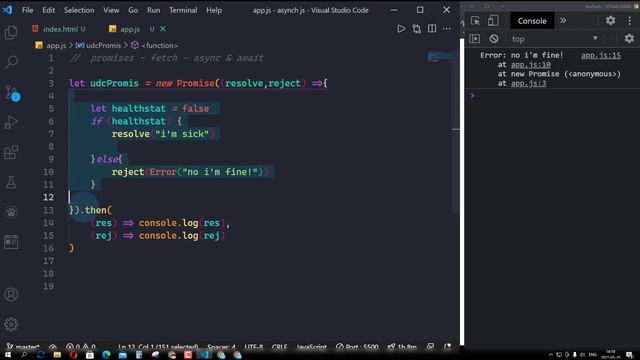Follow the app.js:3 stack trace link
Screen dimensions: 640x360
[529, 83]
